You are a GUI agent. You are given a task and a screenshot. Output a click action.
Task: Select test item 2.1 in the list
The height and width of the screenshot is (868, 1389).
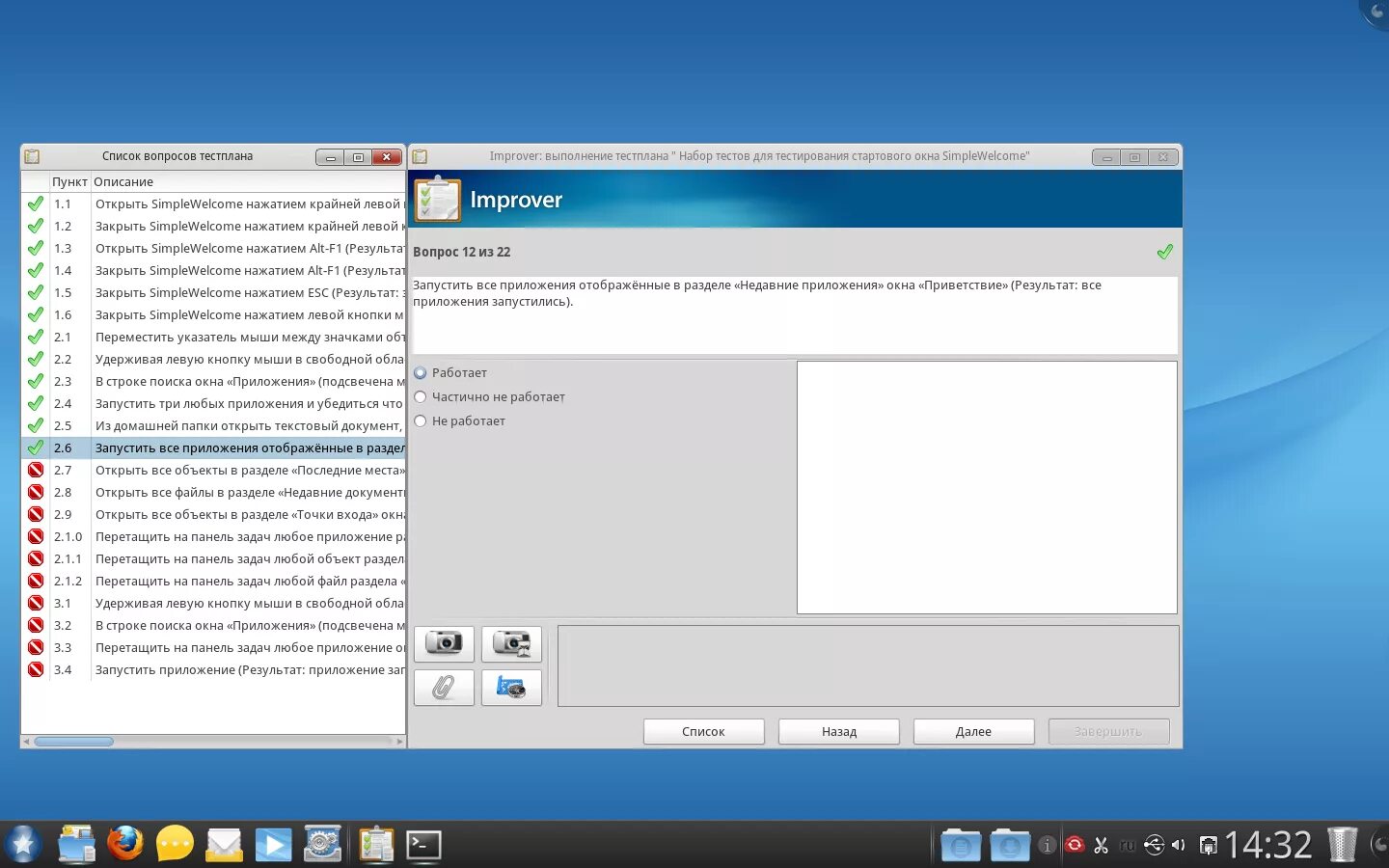213,338
